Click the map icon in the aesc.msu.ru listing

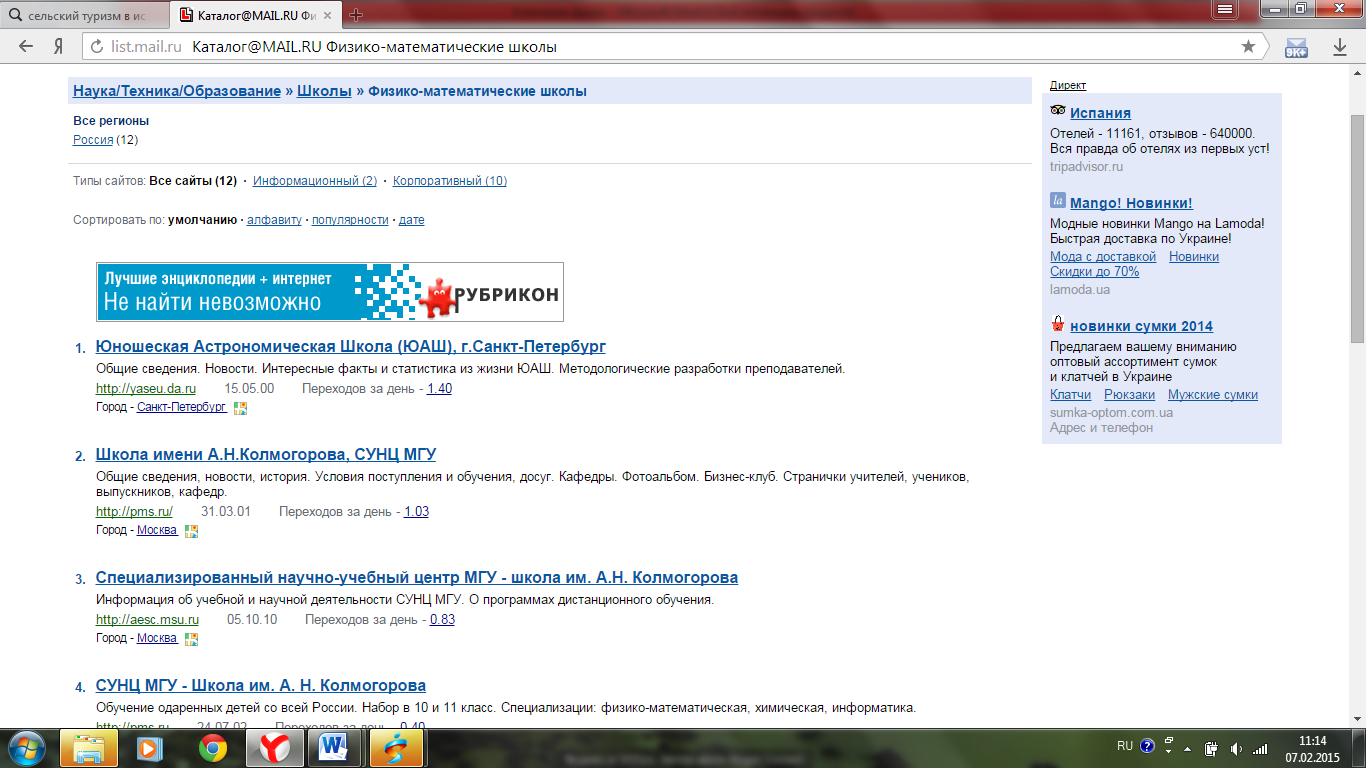point(192,639)
